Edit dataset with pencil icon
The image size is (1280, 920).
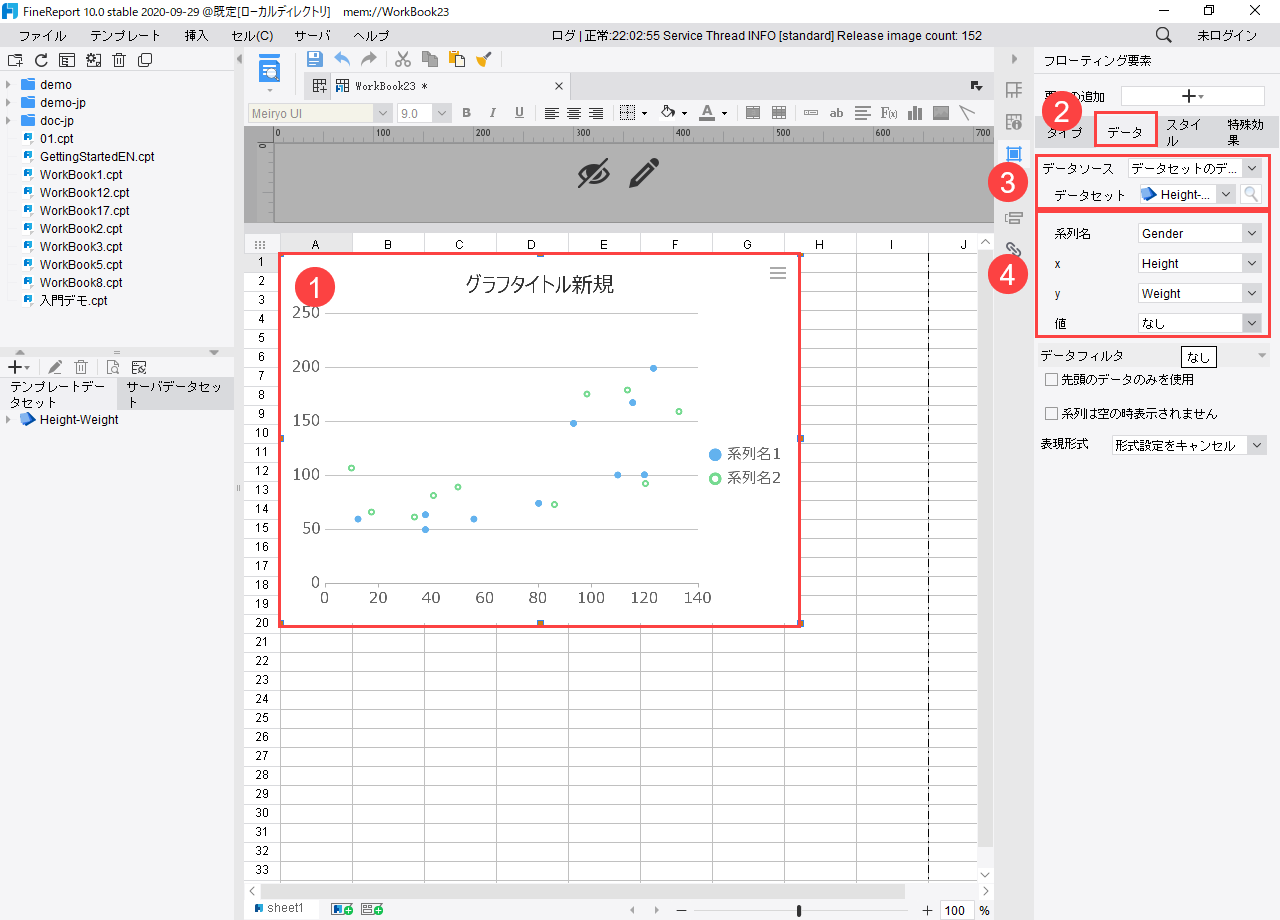pyautogui.click(x=55, y=368)
